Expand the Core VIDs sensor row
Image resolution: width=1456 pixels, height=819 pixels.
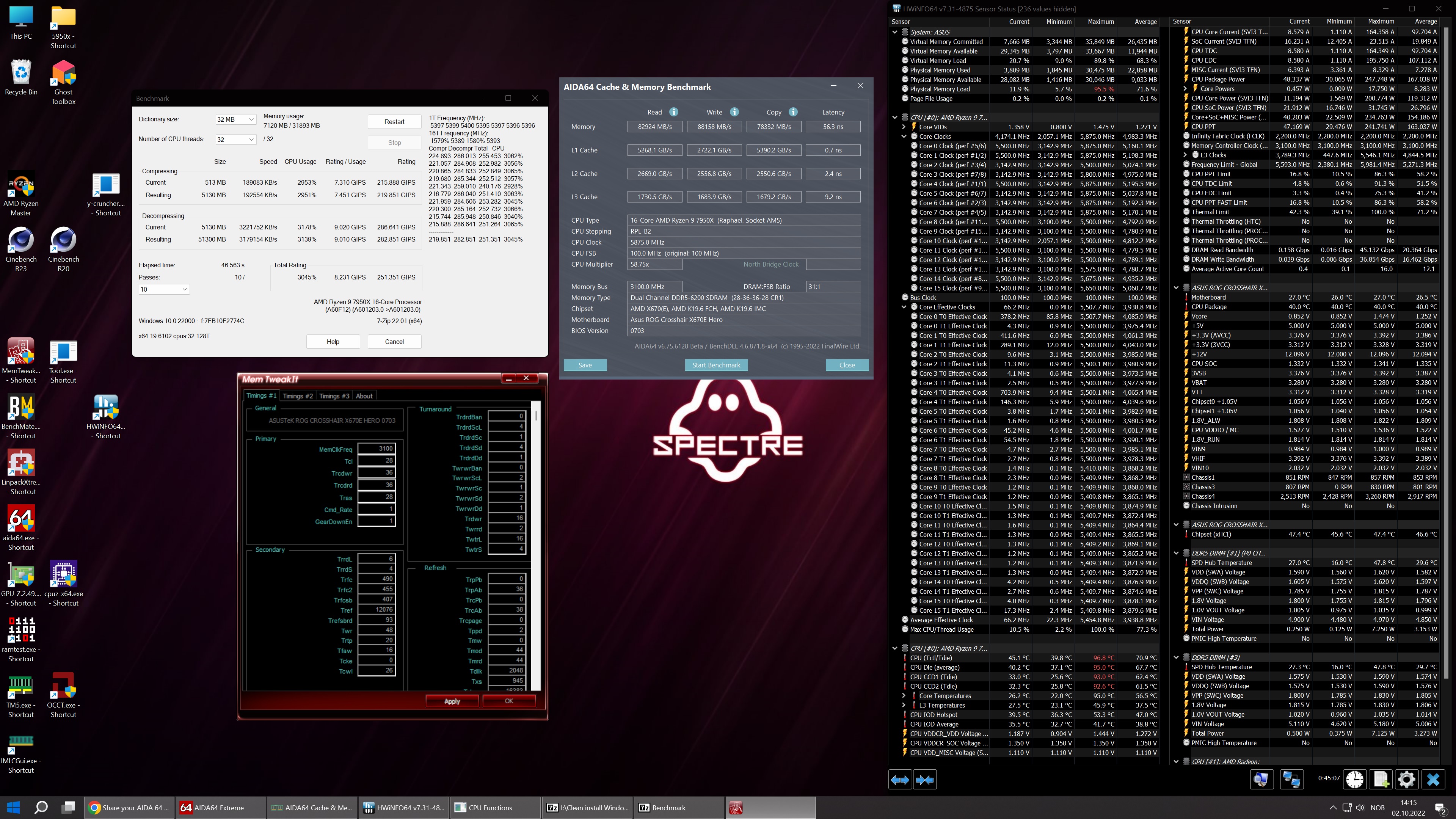tap(903, 127)
